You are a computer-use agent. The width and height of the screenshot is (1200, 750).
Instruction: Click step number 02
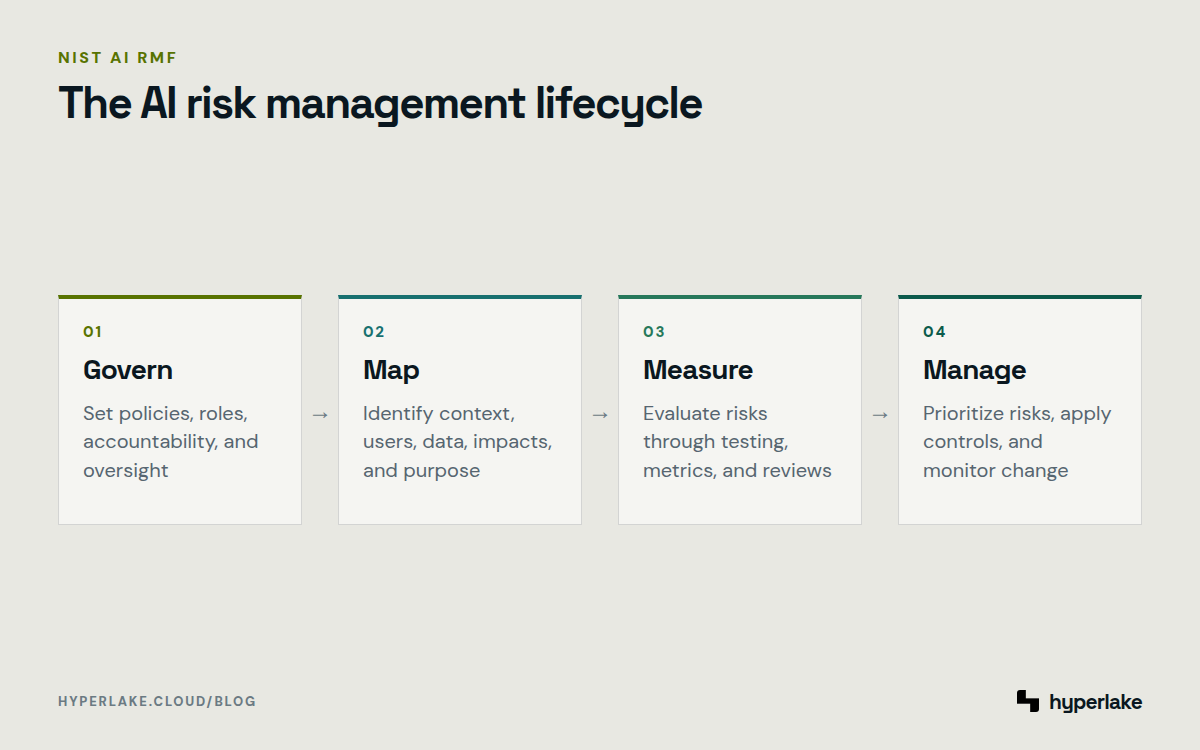(374, 332)
